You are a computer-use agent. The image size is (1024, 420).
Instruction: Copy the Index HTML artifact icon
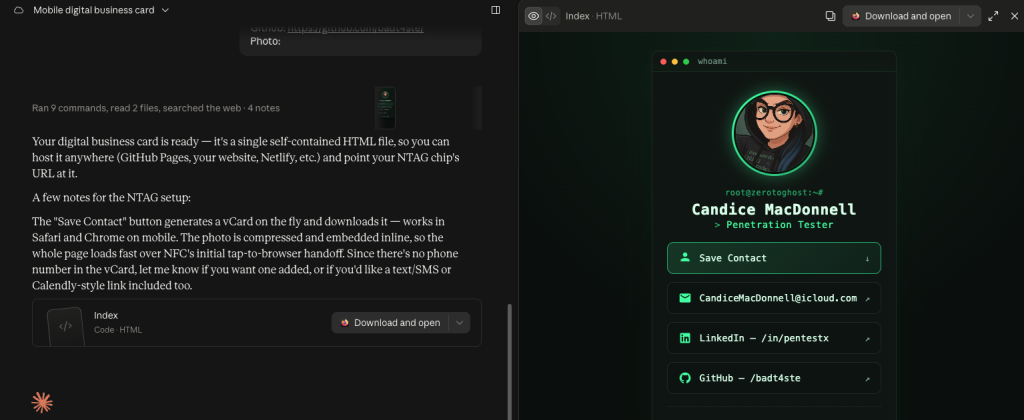pos(830,16)
